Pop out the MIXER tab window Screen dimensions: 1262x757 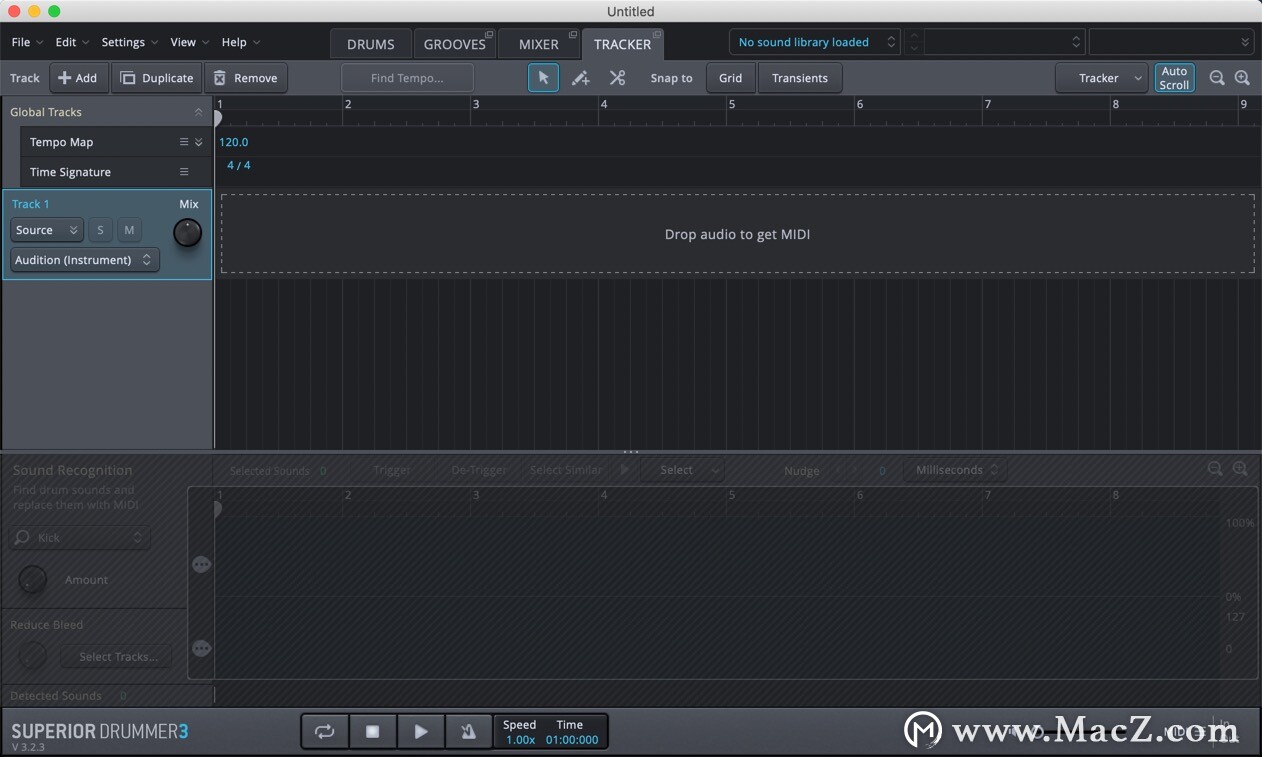pos(573,35)
